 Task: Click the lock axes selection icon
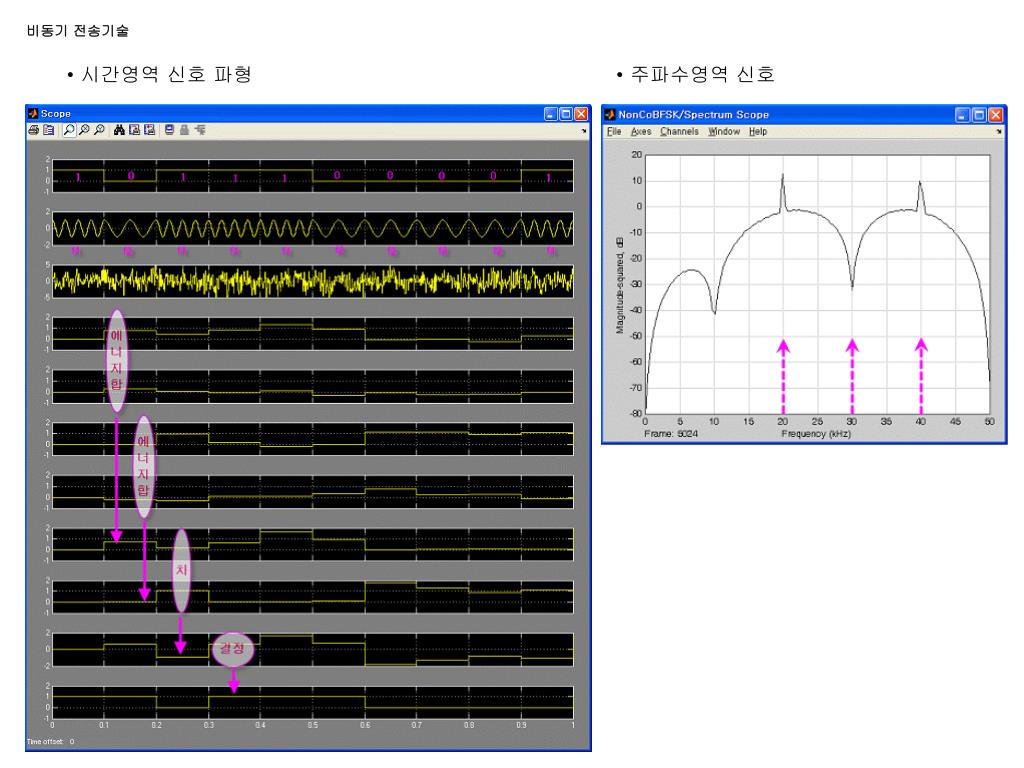click(184, 130)
